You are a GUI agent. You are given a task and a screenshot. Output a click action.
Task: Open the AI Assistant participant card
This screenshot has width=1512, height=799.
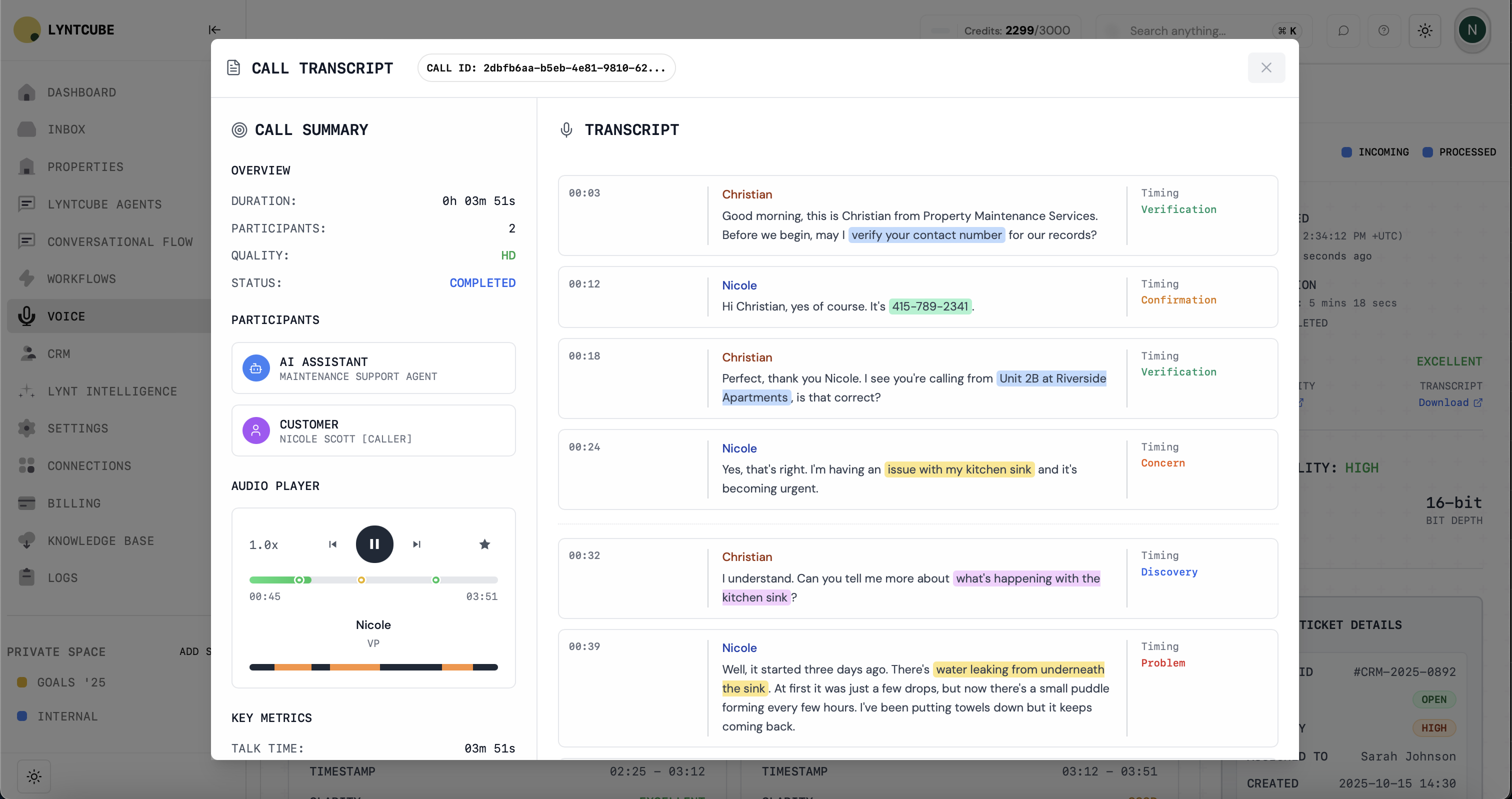(x=373, y=368)
